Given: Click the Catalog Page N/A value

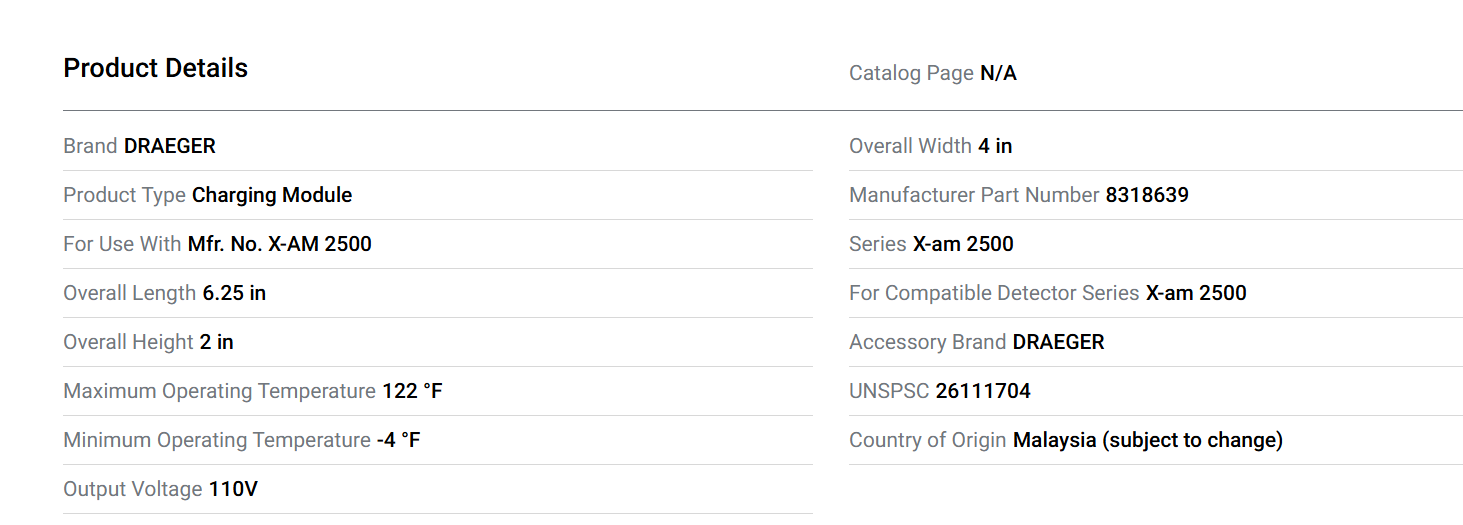Looking at the screenshot, I should pyautogui.click(x=997, y=73).
